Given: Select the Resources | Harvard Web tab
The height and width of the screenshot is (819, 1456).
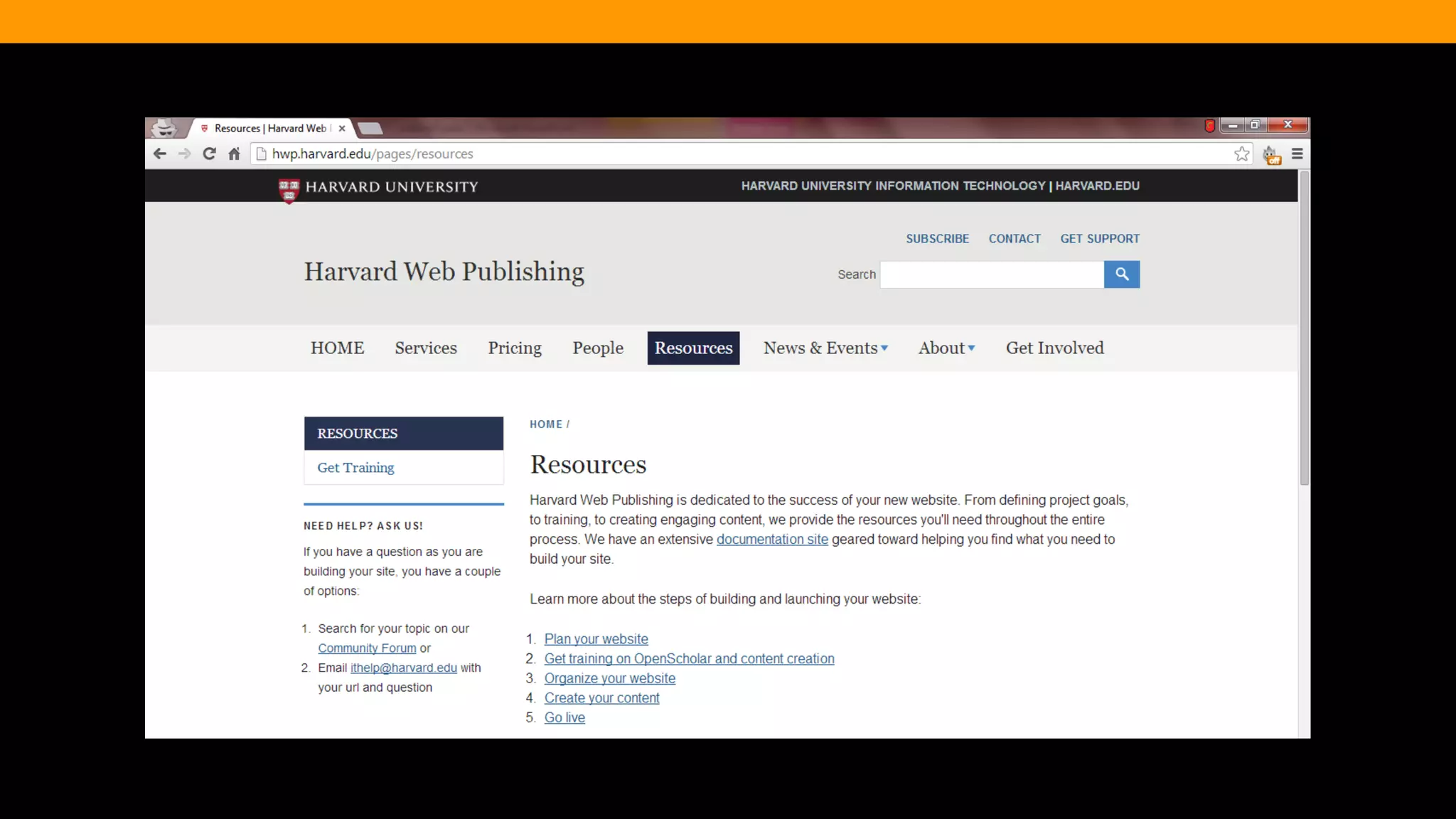Looking at the screenshot, I should click(x=270, y=129).
